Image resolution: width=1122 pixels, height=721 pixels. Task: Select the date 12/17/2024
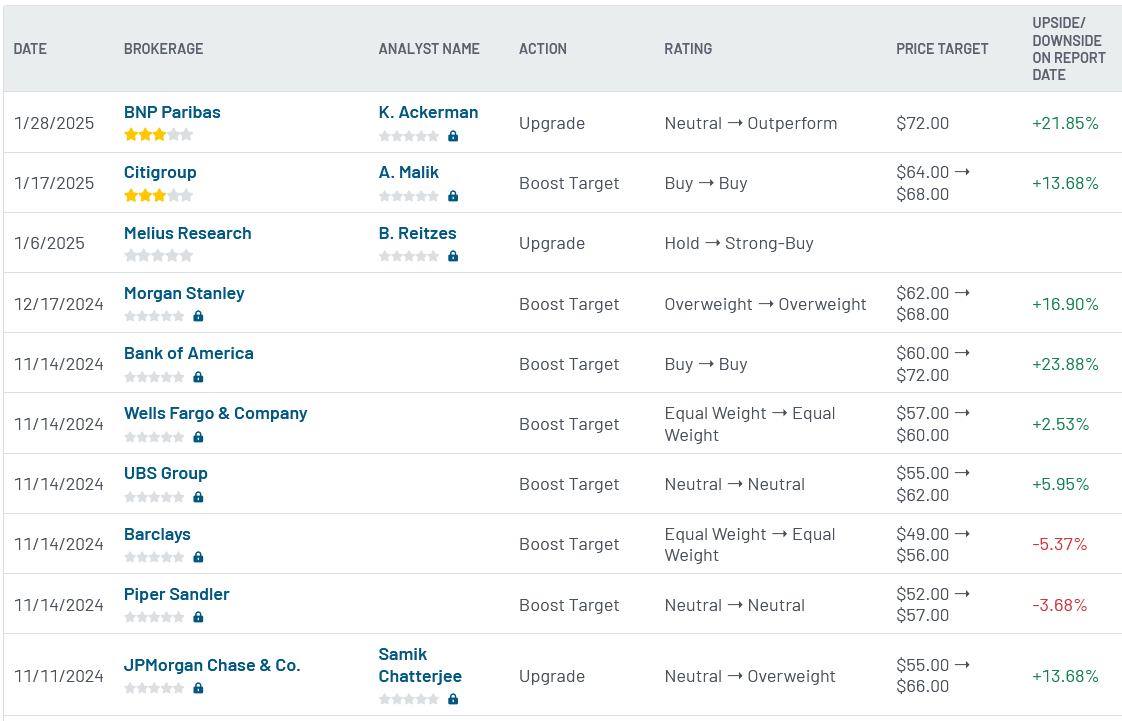[x=59, y=304]
